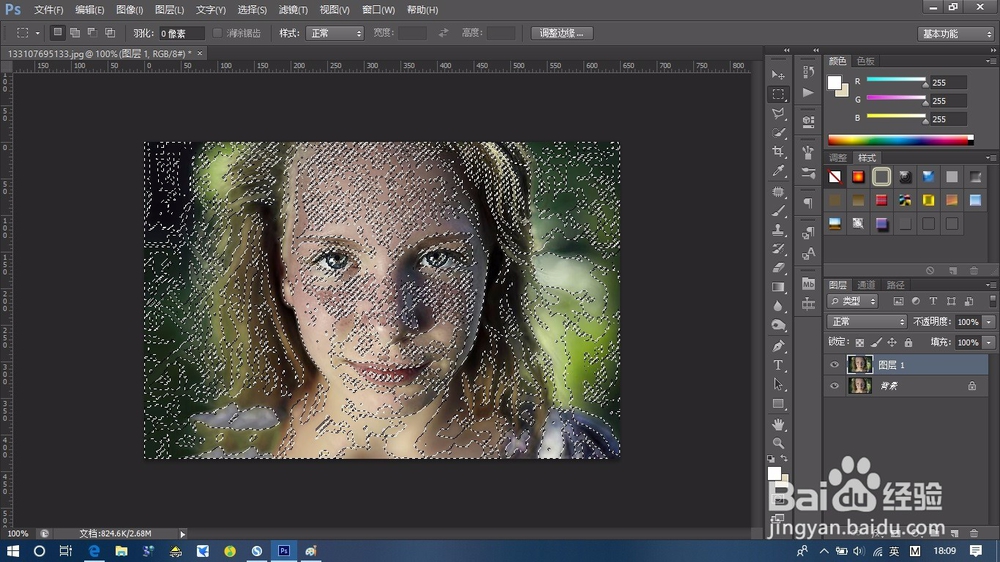Toggle lock image pixels brush icon
Image resolution: width=1000 pixels, height=562 pixels.
click(876, 343)
